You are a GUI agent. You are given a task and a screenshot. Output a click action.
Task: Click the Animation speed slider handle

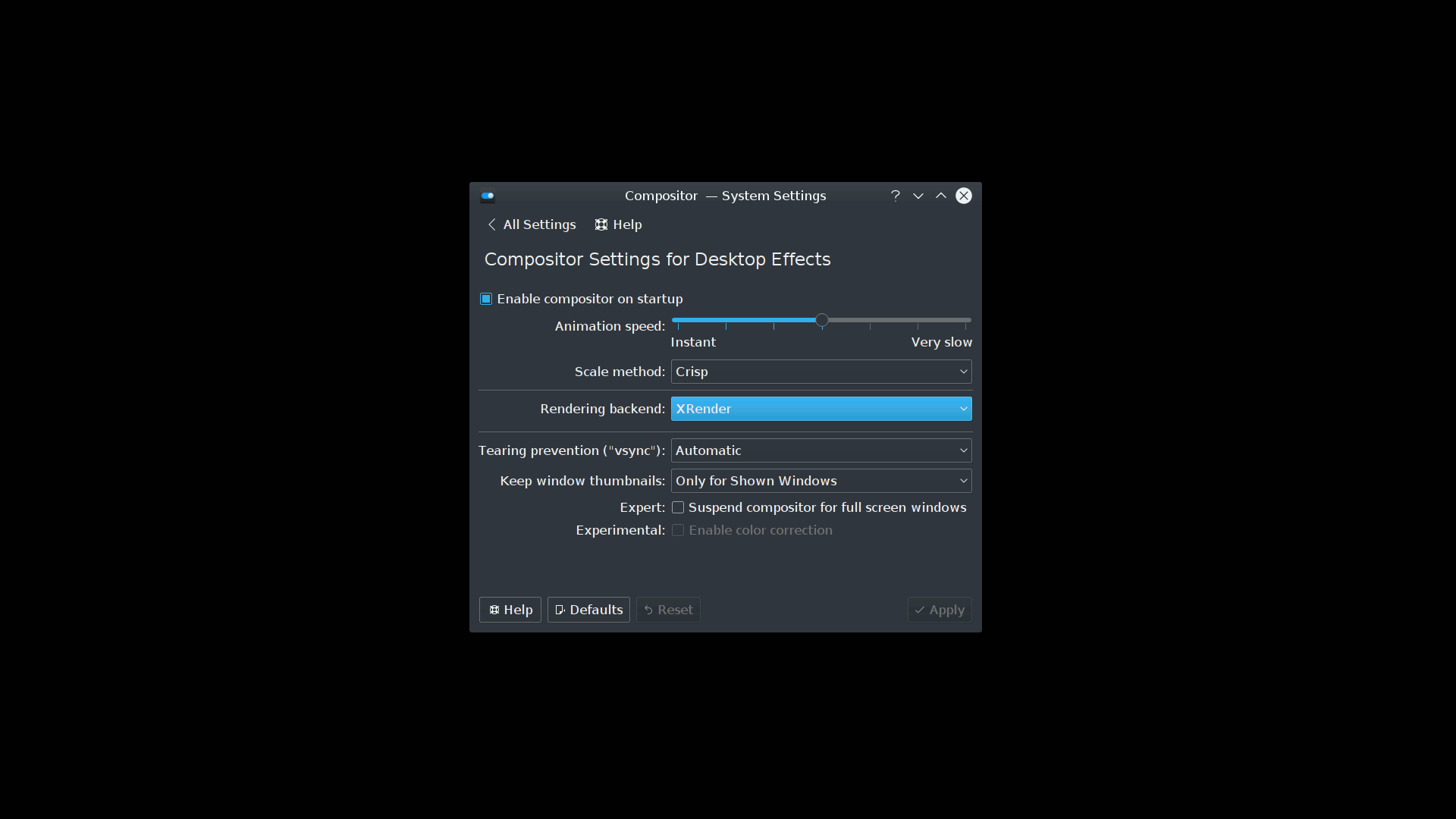(x=822, y=320)
